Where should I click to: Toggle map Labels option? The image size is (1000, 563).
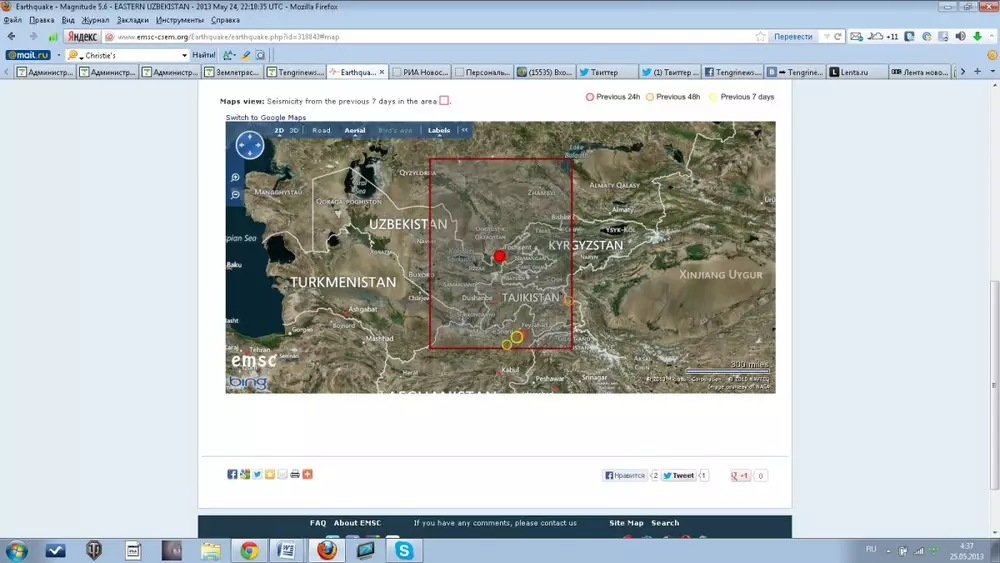tap(439, 130)
